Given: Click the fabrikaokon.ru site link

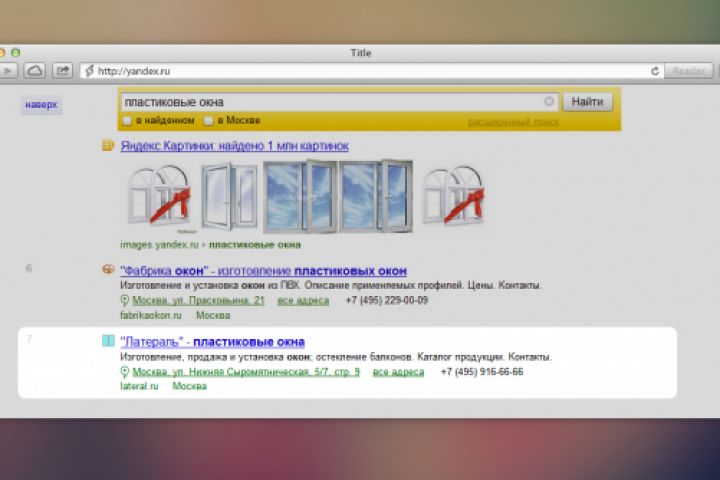Looking at the screenshot, I should pos(151,315).
